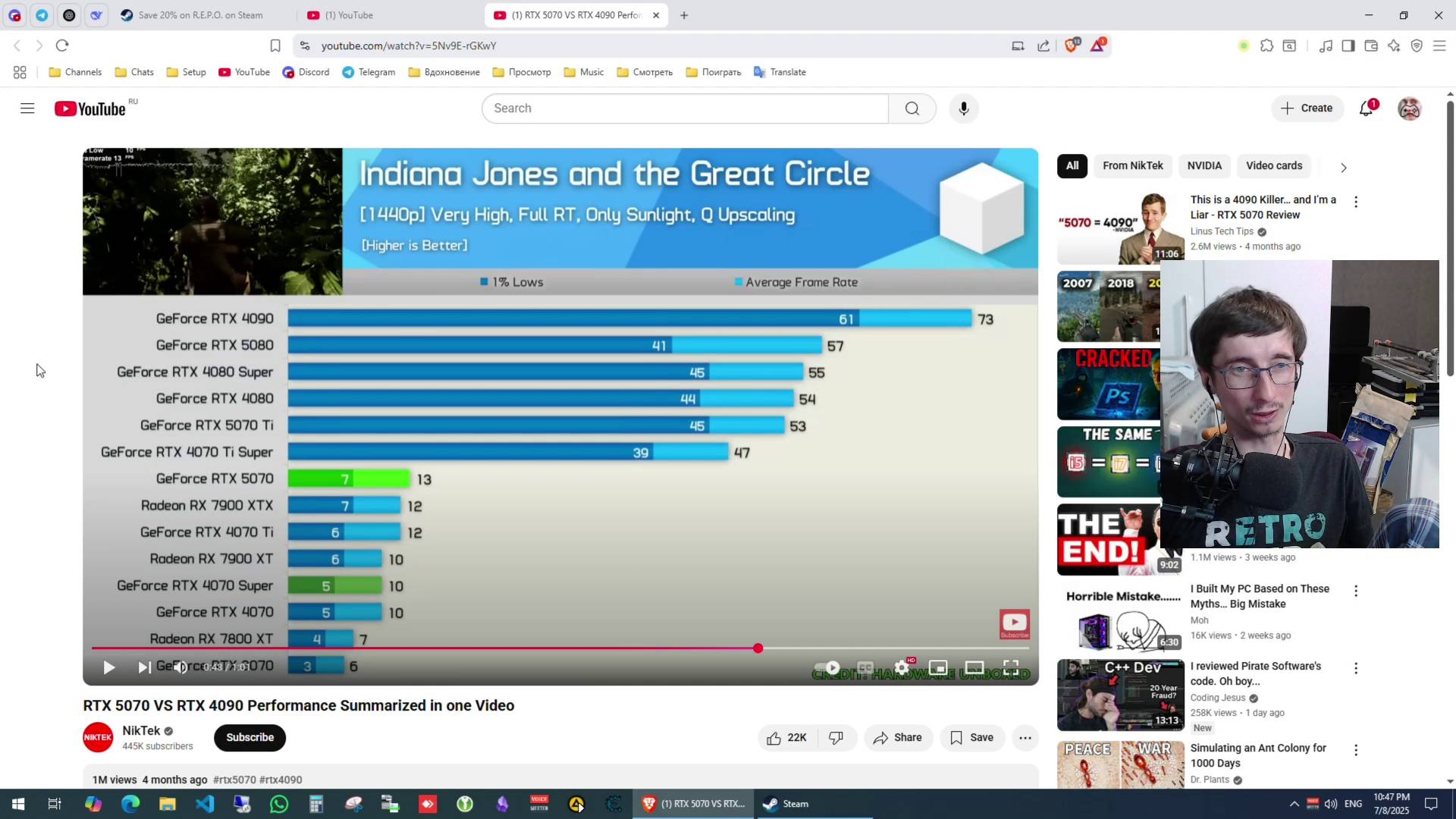
Task: Open YouTube notifications bell
Action: point(1366,108)
